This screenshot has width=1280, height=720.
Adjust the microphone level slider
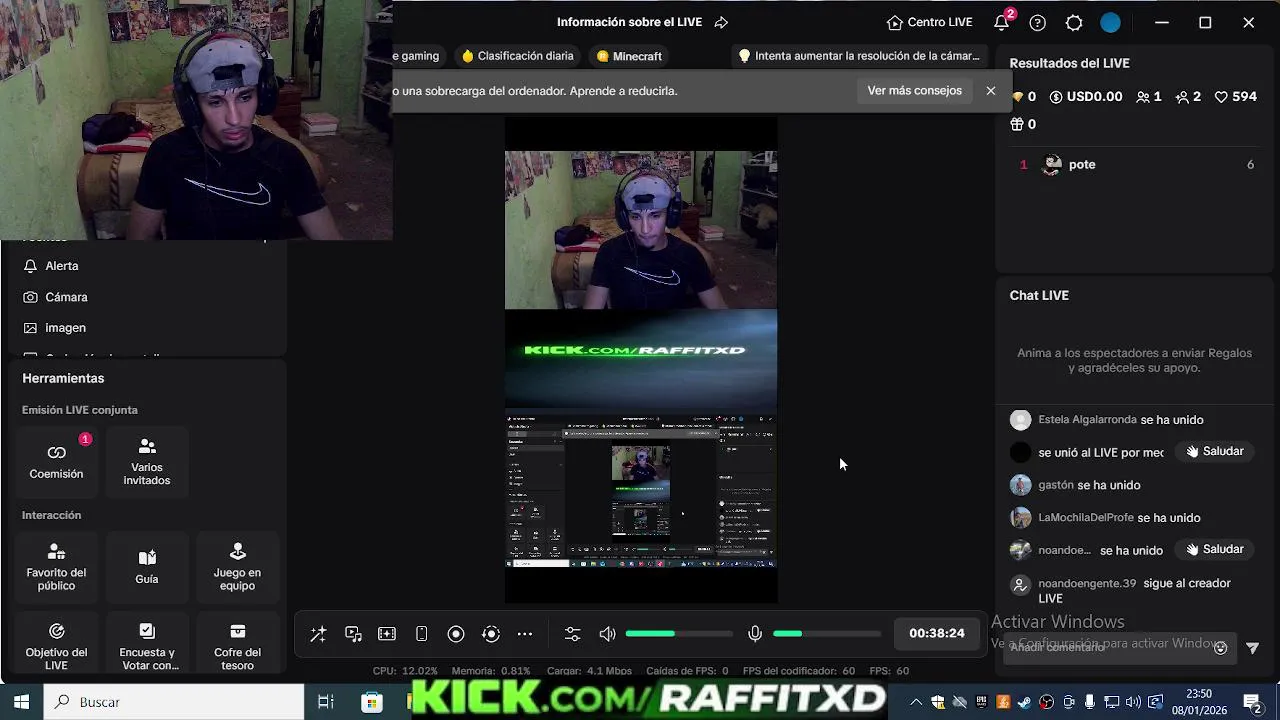pos(827,634)
